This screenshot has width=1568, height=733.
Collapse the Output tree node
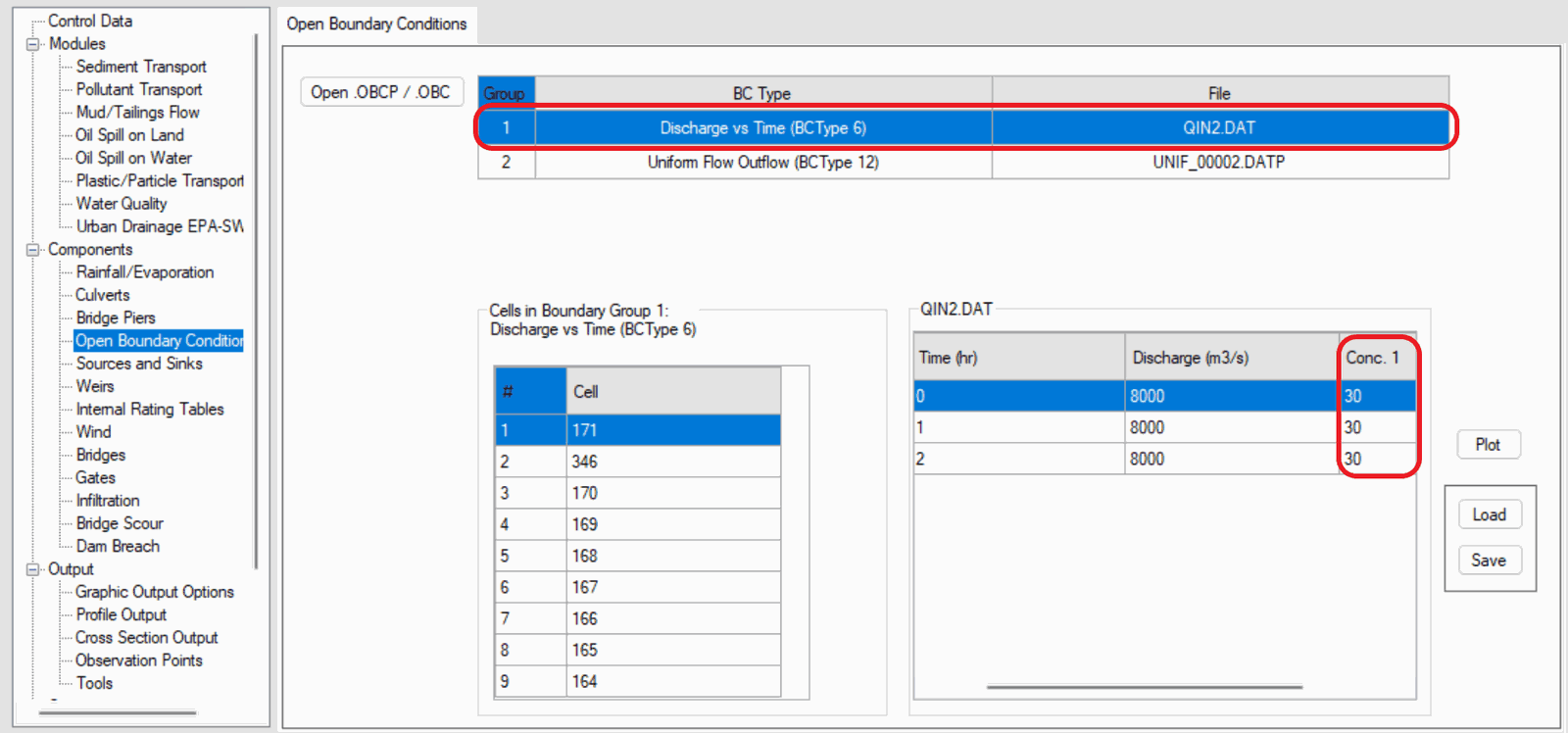(32, 569)
